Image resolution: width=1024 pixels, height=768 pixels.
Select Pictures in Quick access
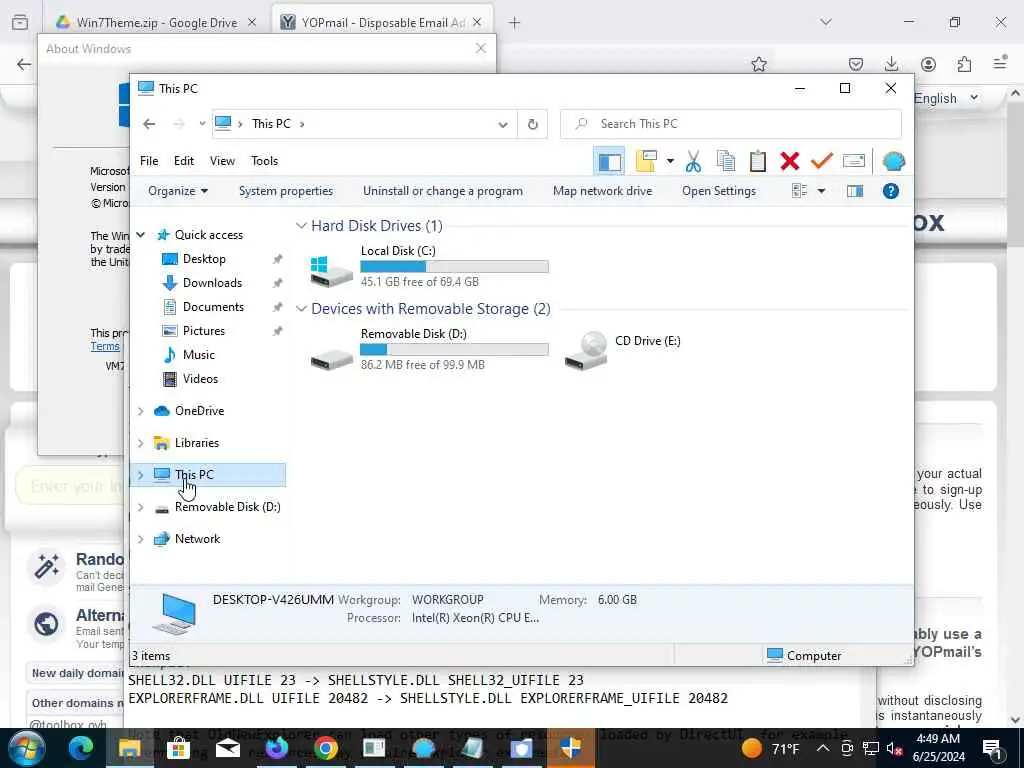[204, 331]
